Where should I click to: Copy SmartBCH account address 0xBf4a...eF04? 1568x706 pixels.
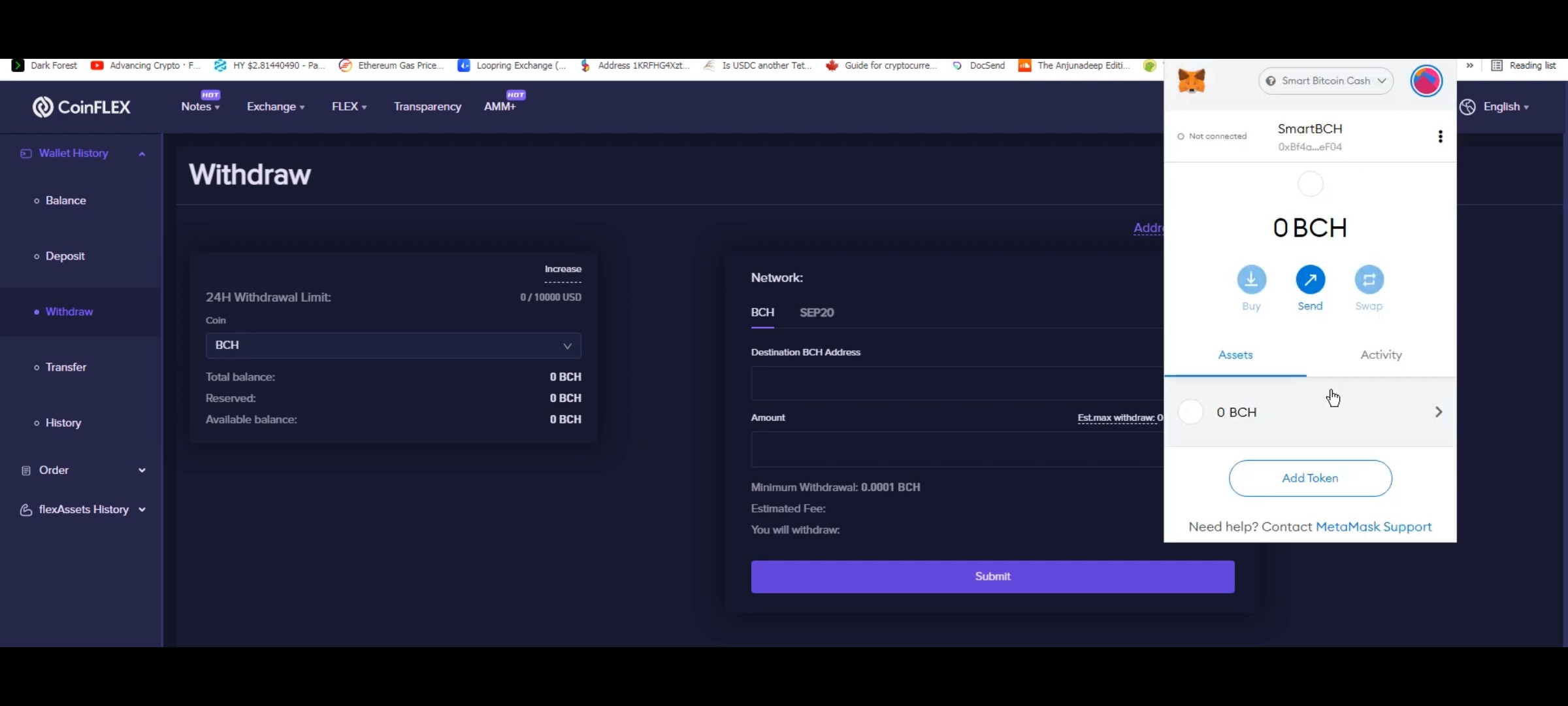click(x=1310, y=147)
